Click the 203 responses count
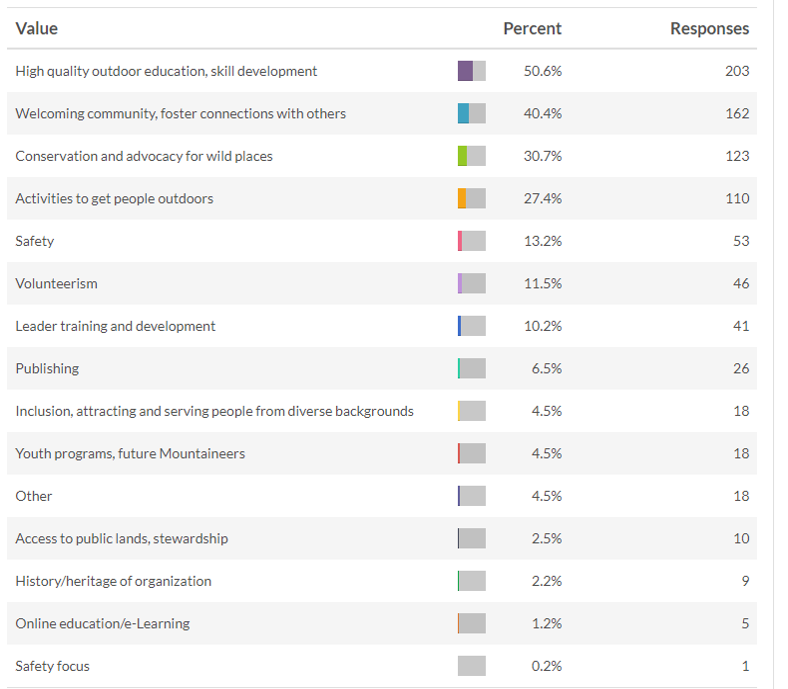The width and height of the screenshot is (788, 689). [x=737, y=71]
